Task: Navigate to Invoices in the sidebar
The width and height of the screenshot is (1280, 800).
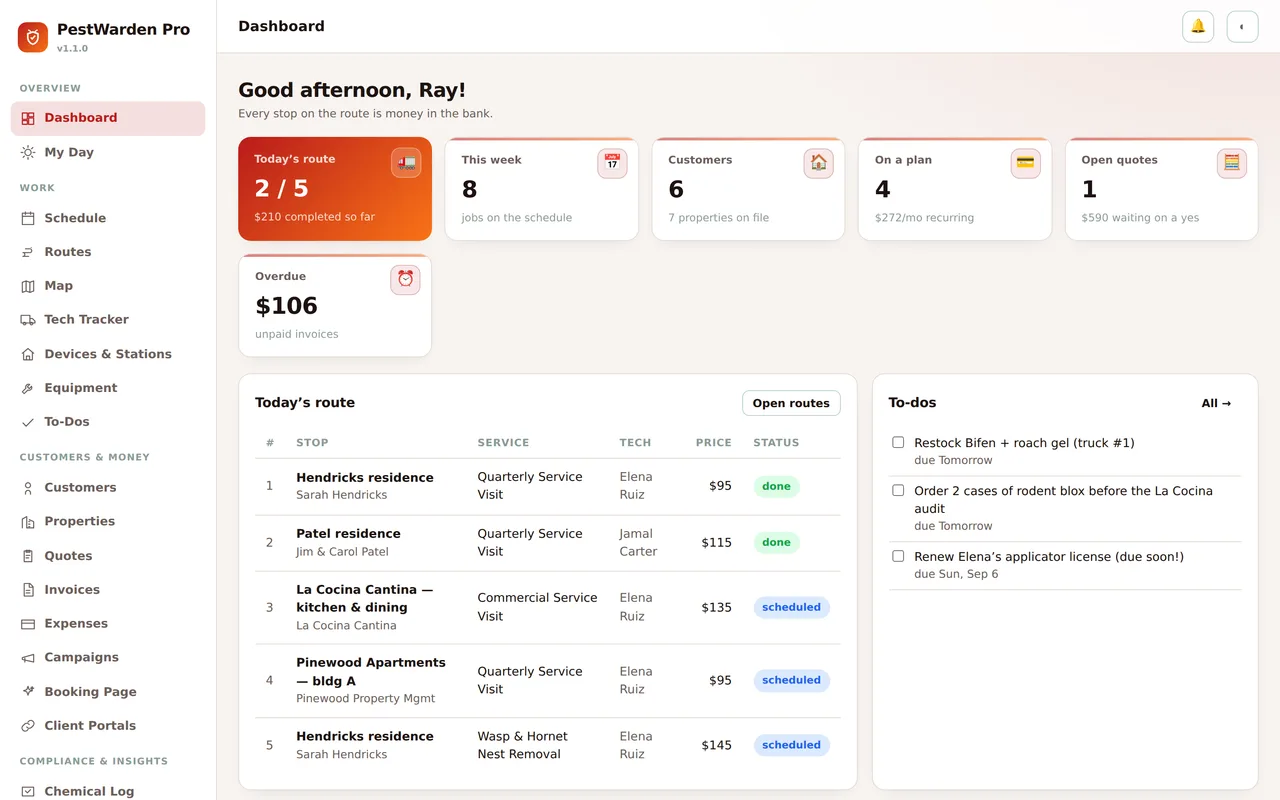Action: (108, 590)
